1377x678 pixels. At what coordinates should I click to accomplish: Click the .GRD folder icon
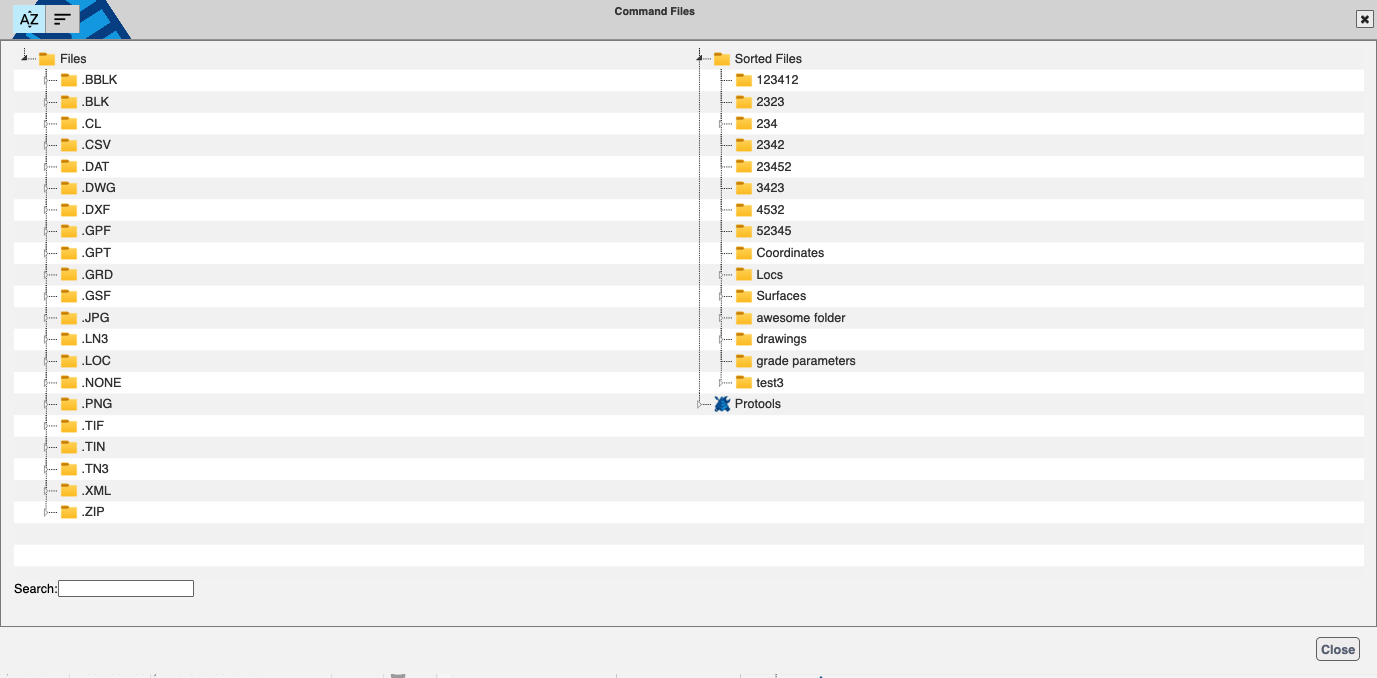tap(69, 275)
